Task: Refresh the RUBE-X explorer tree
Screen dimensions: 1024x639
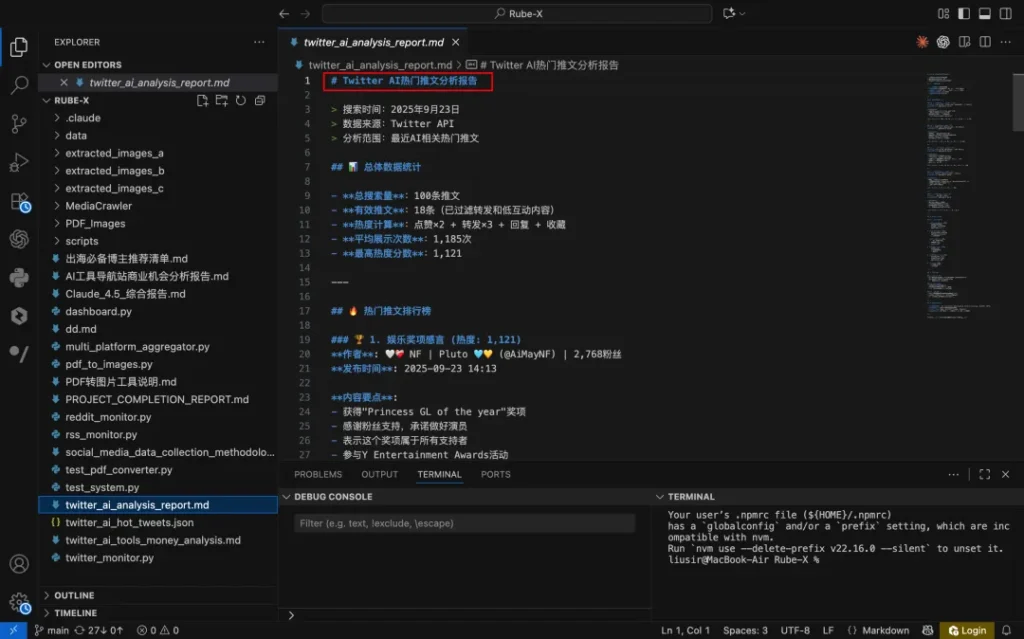Action: pyautogui.click(x=241, y=101)
